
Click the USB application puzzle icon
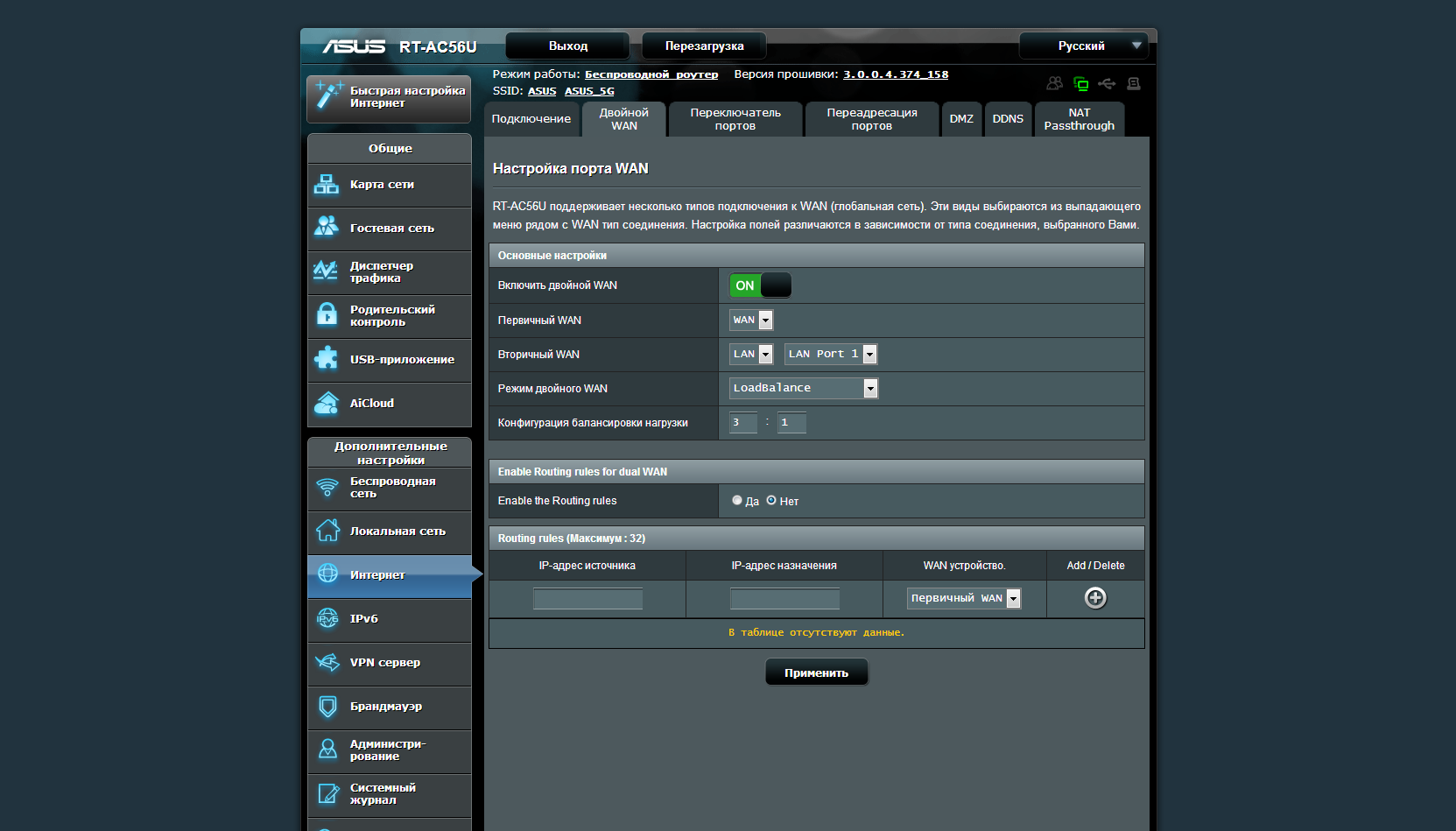tap(327, 357)
